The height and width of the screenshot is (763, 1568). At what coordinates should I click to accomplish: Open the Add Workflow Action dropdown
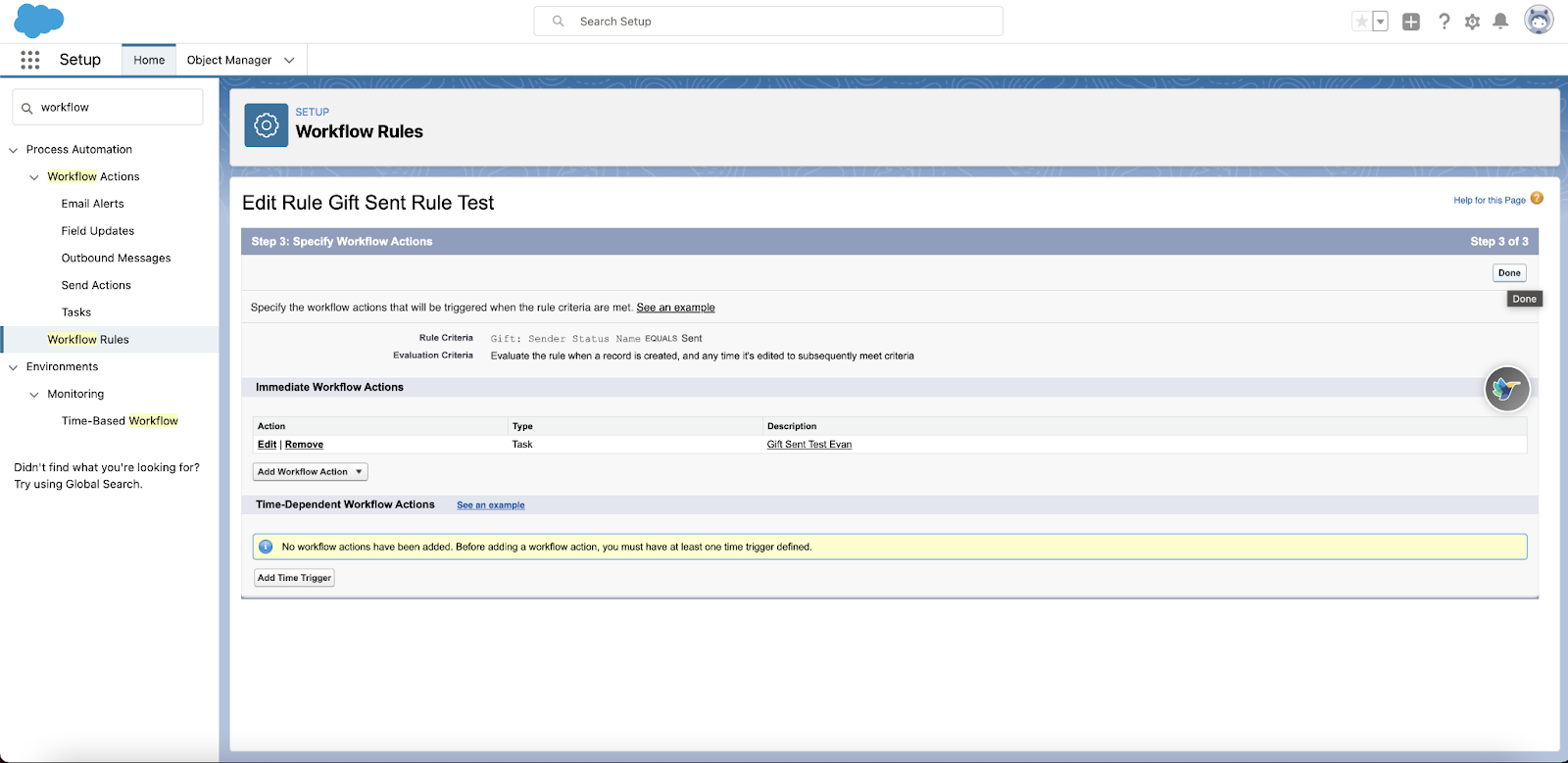311,472
